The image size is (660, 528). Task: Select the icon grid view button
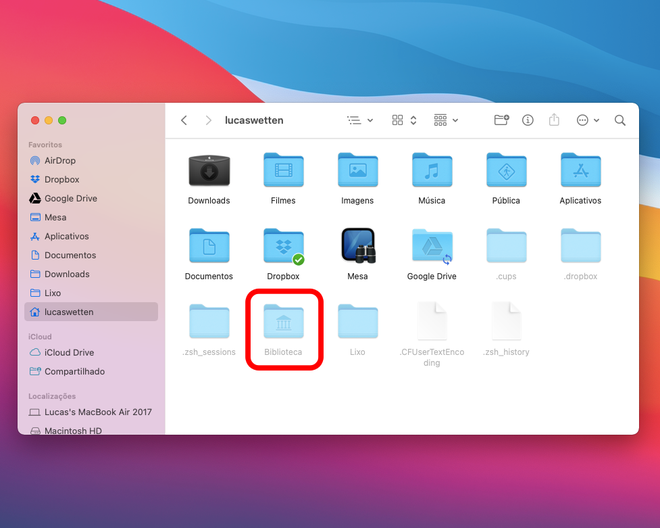click(397, 120)
